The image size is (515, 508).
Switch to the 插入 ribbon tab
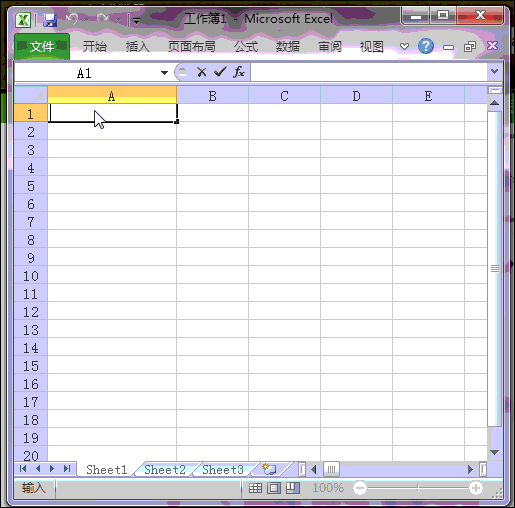coord(137,46)
